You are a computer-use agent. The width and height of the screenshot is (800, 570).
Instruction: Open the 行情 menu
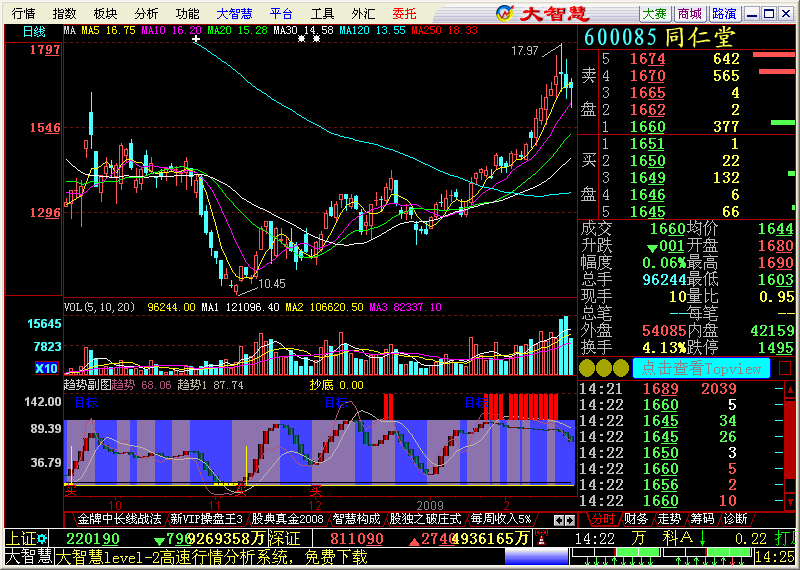pos(24,13)
